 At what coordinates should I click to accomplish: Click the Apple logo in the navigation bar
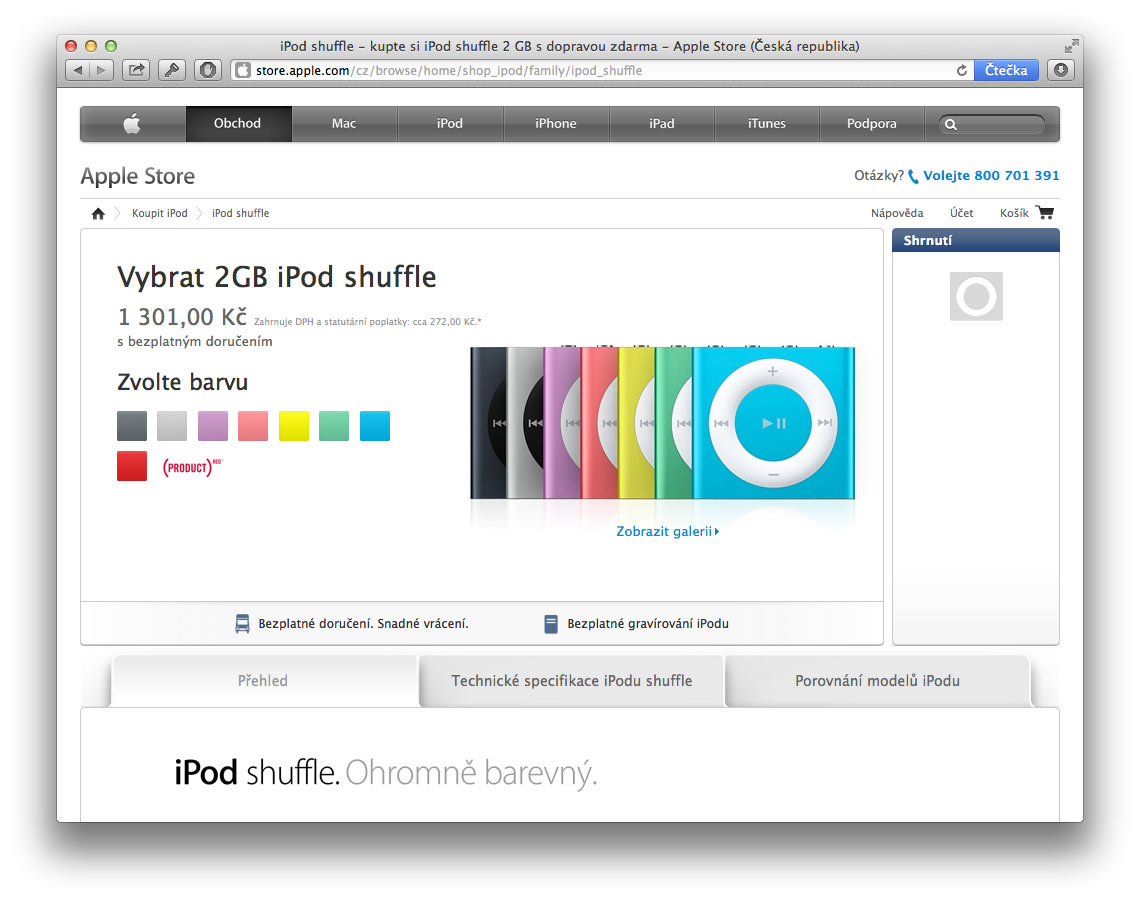click(x=132, y=124)
